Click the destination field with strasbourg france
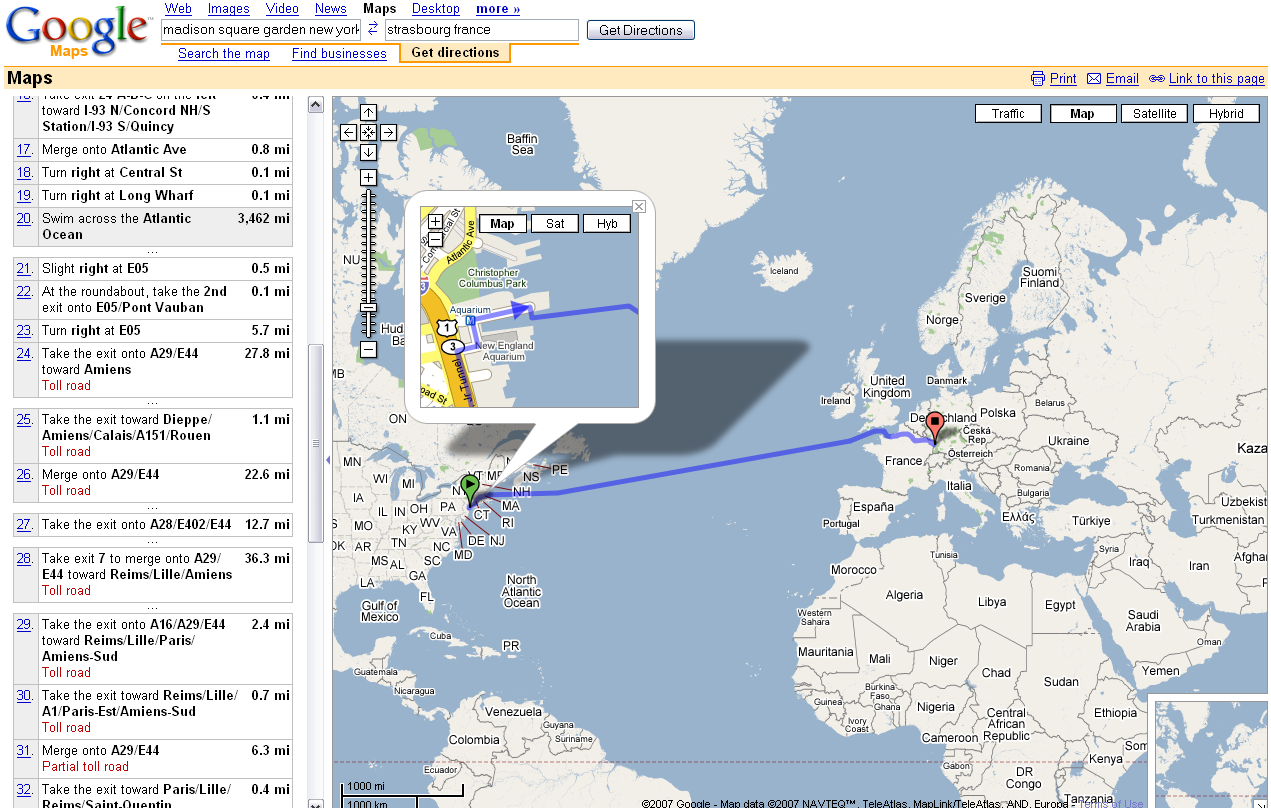1271x808 pixels. click(482, 30)
